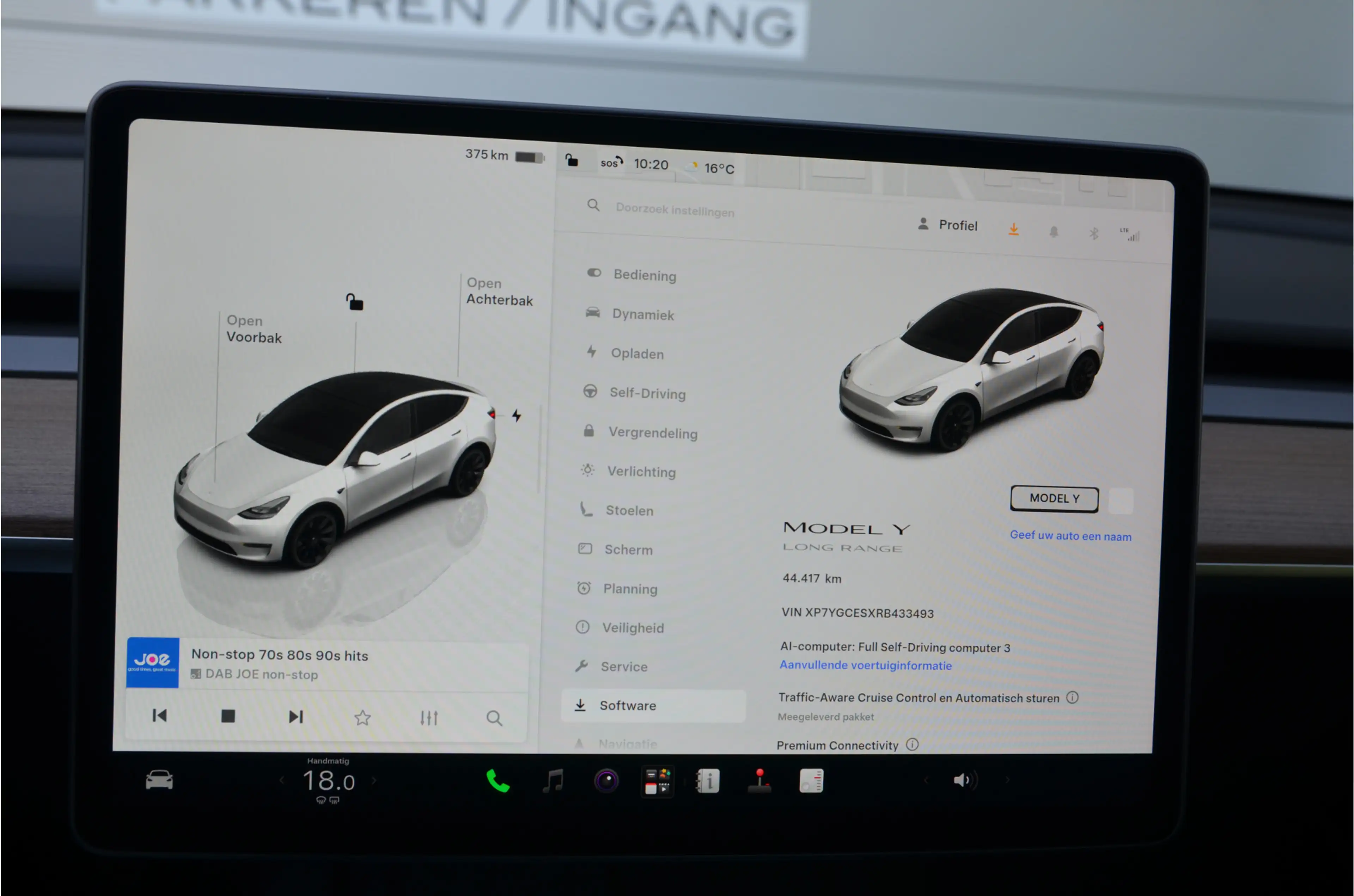Tap the SOS status icon
1354x896 pixels.
click(x=611, y=162)
